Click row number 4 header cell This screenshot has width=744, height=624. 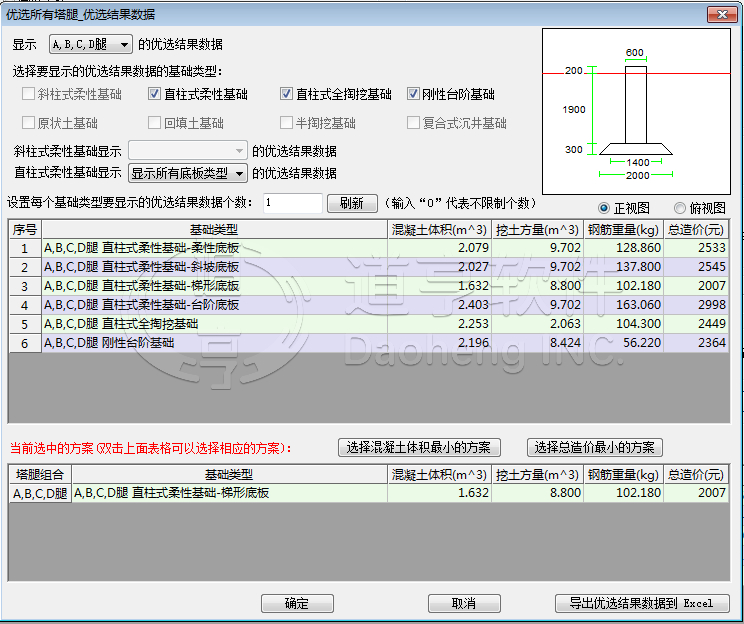coord(25,305)
